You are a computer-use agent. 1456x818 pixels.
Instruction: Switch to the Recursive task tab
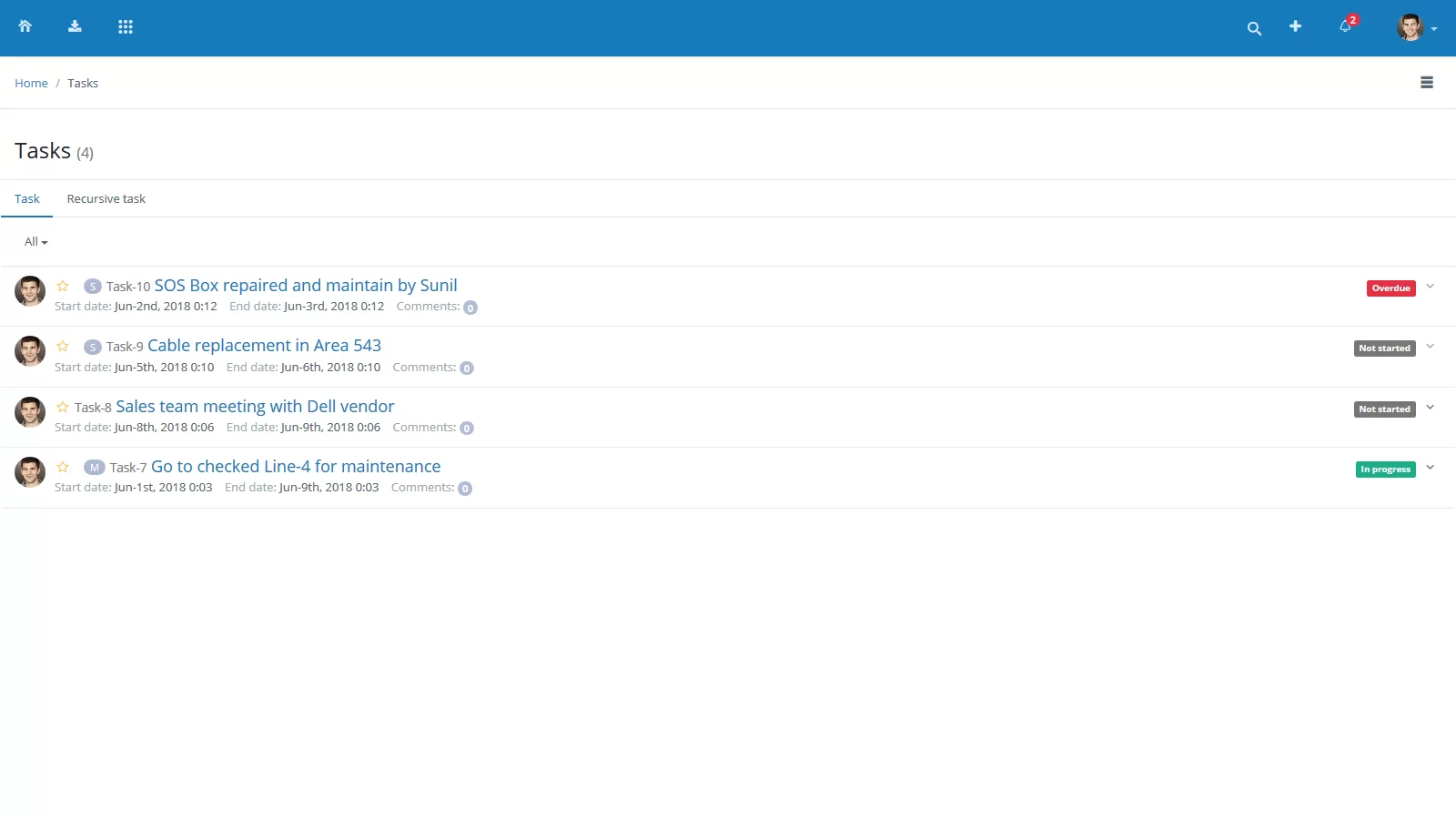(106, 199)
